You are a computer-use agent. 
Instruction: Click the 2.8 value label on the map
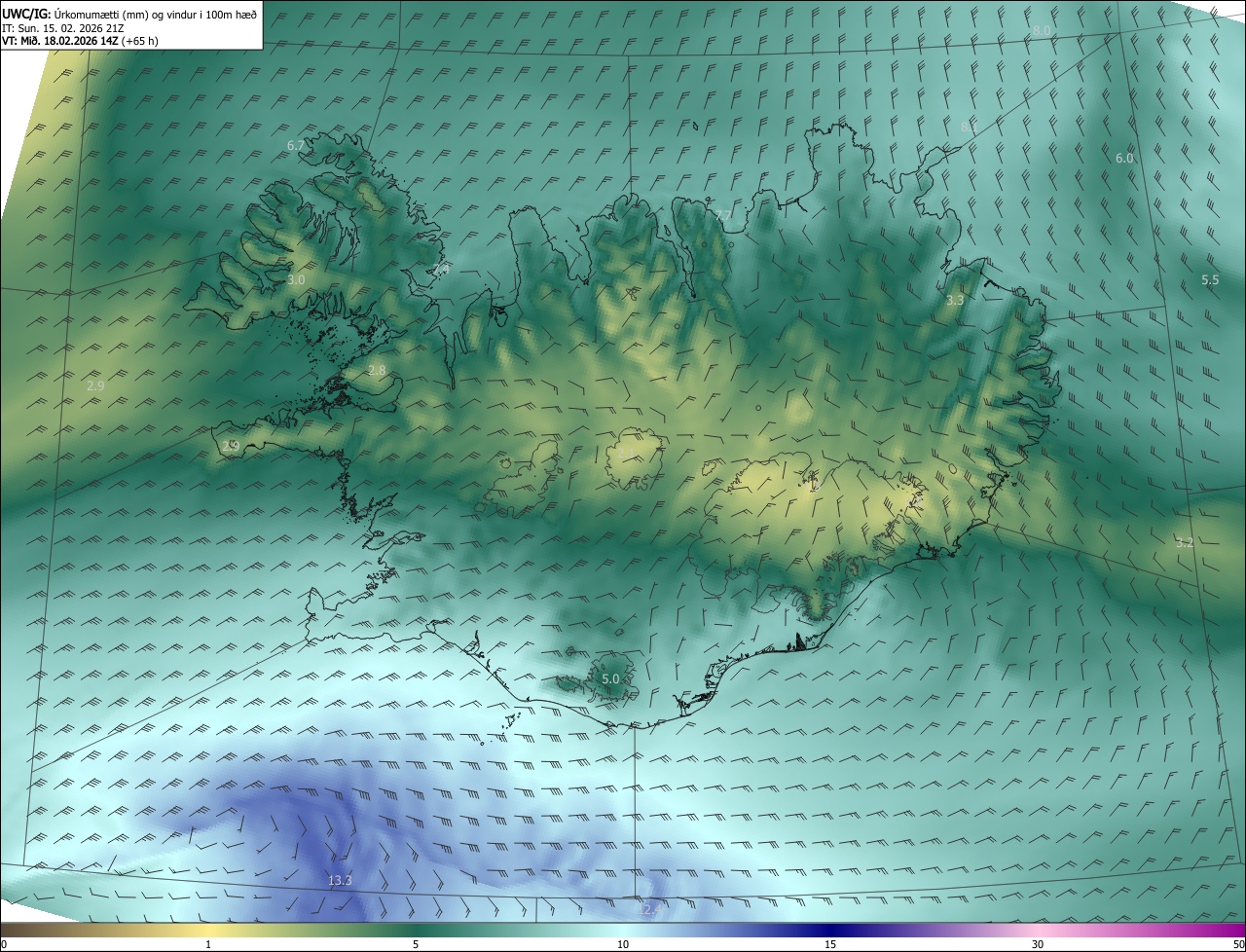(x=377, y=371)
